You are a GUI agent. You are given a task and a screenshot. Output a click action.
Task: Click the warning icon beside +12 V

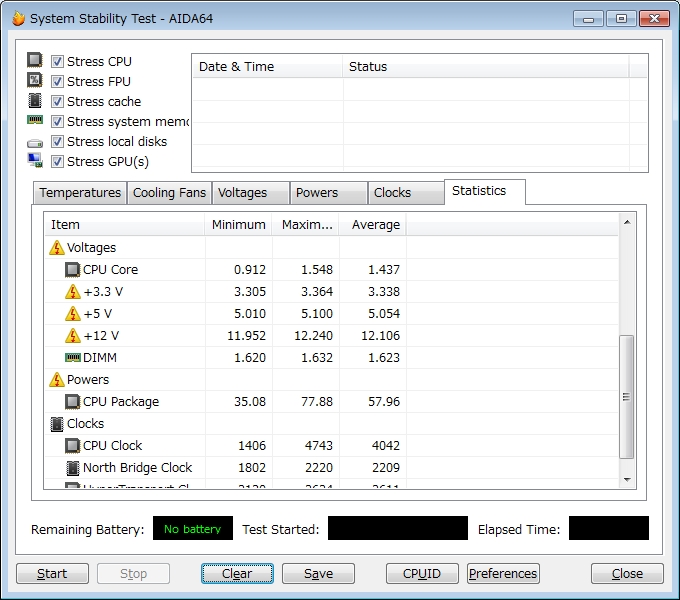click(72, 336)
